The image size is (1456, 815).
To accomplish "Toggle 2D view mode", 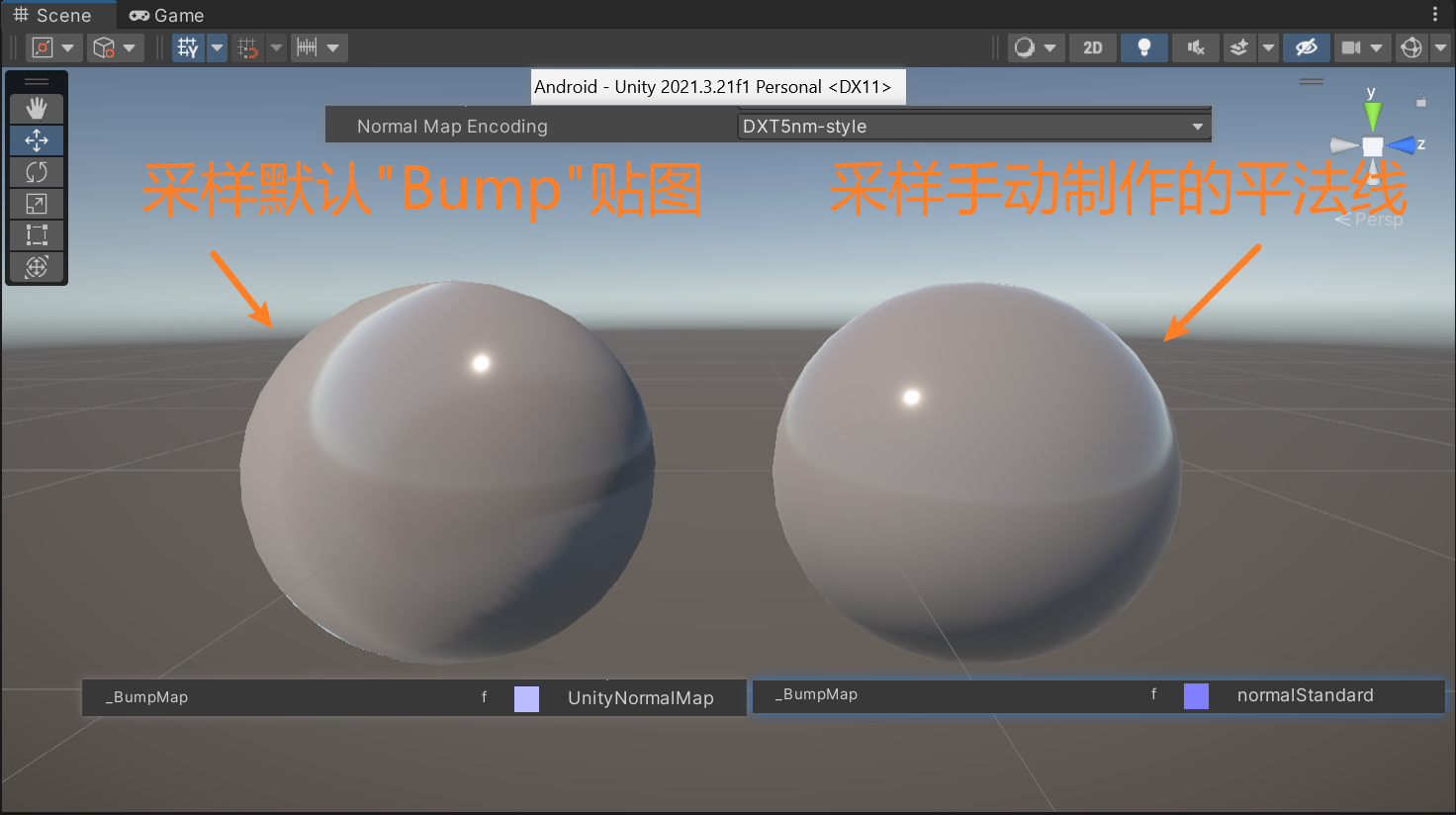I will (1092, 47).
